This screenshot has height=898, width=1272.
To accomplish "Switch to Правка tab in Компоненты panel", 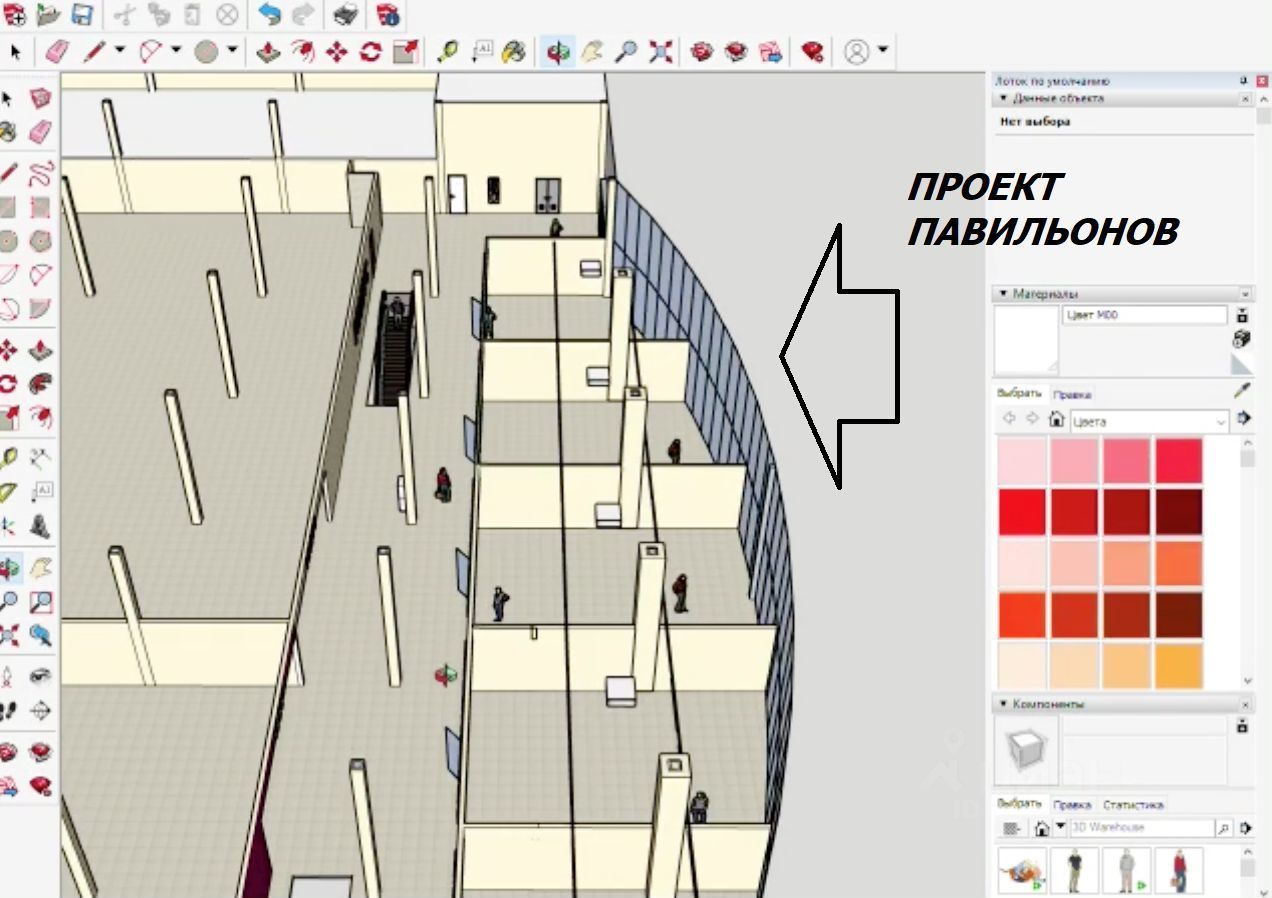I will coord(1072,804).
